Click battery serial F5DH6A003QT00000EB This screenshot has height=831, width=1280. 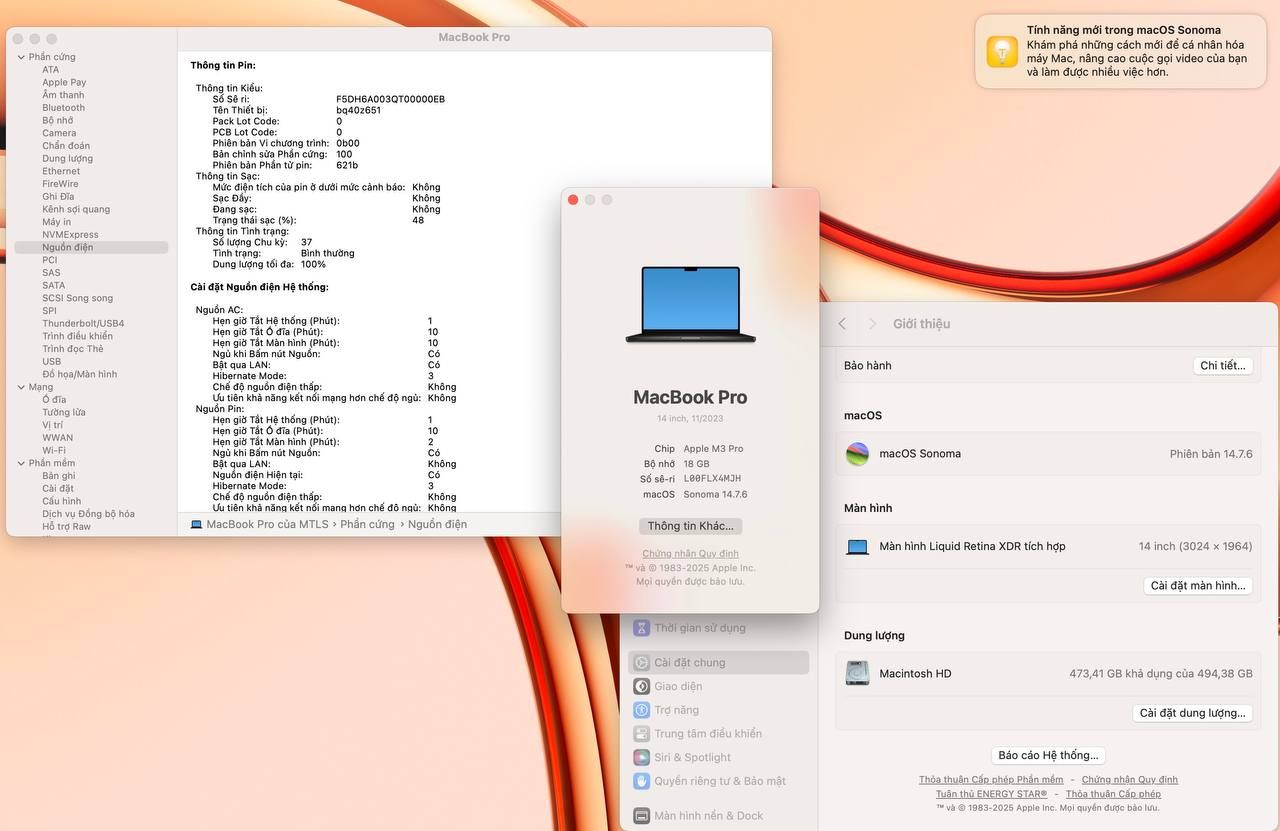390,99
